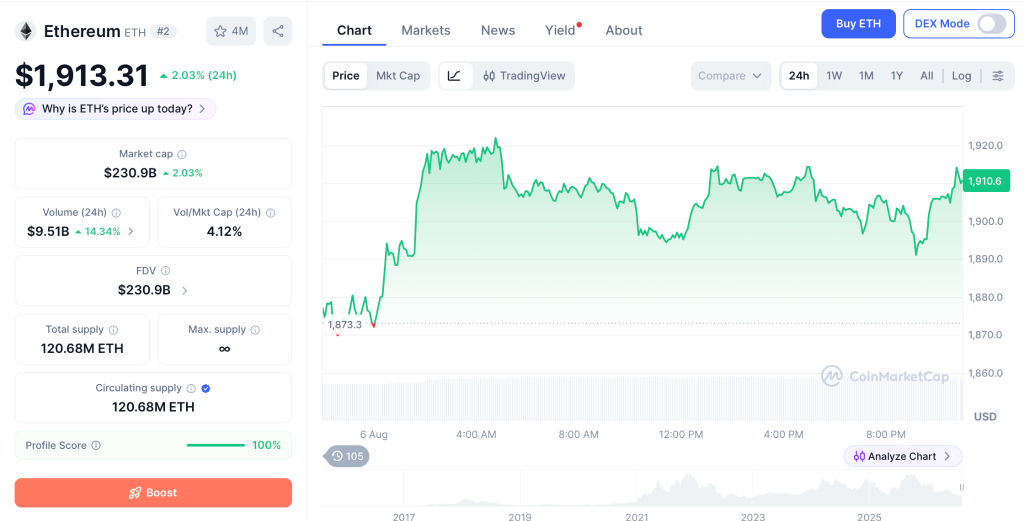Image resolution: width=1024 pixels, height=521 pixels.
Task: Click the share icon next to watchlist
Action: click(x=278, y=31)
